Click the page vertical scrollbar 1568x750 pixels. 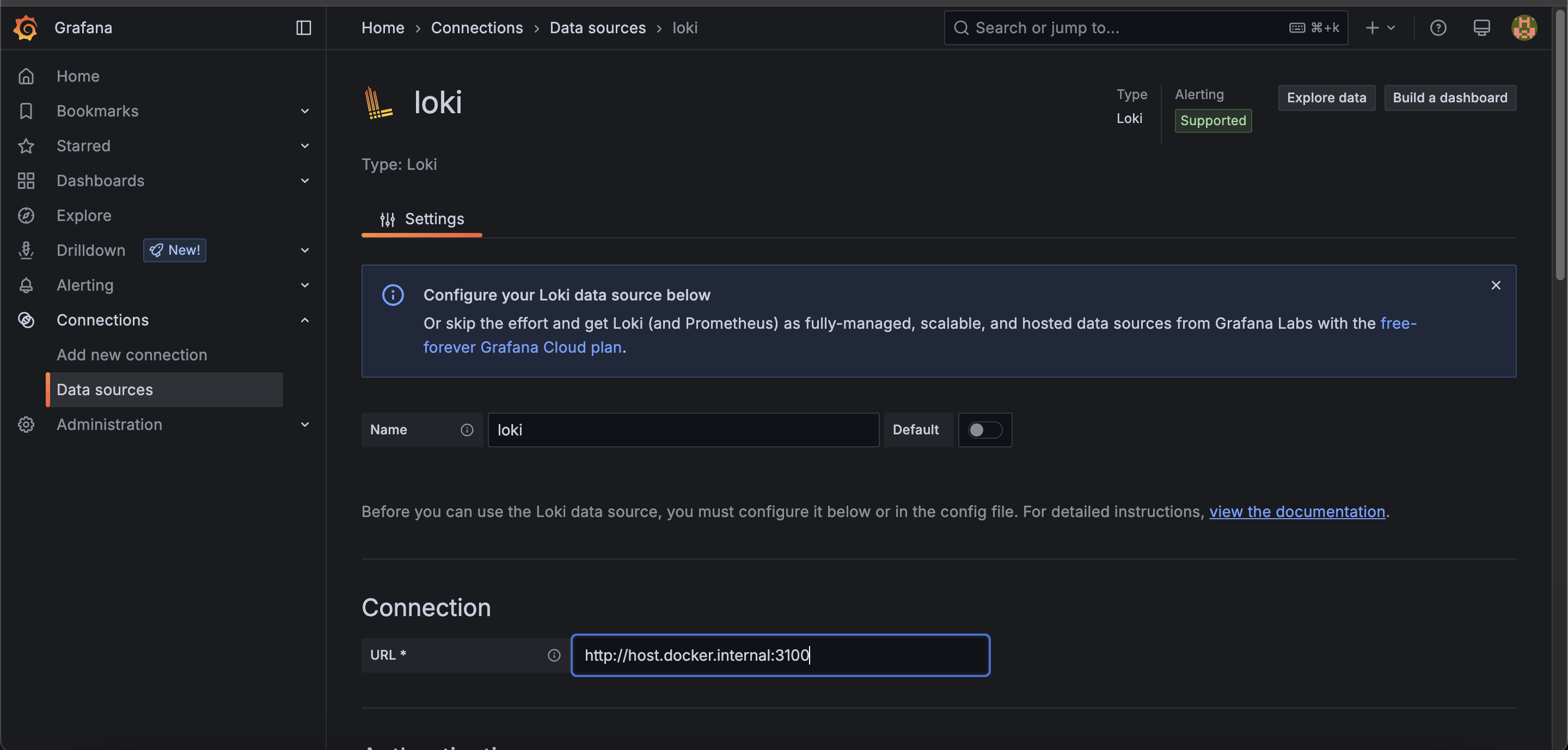[1560, 146]
